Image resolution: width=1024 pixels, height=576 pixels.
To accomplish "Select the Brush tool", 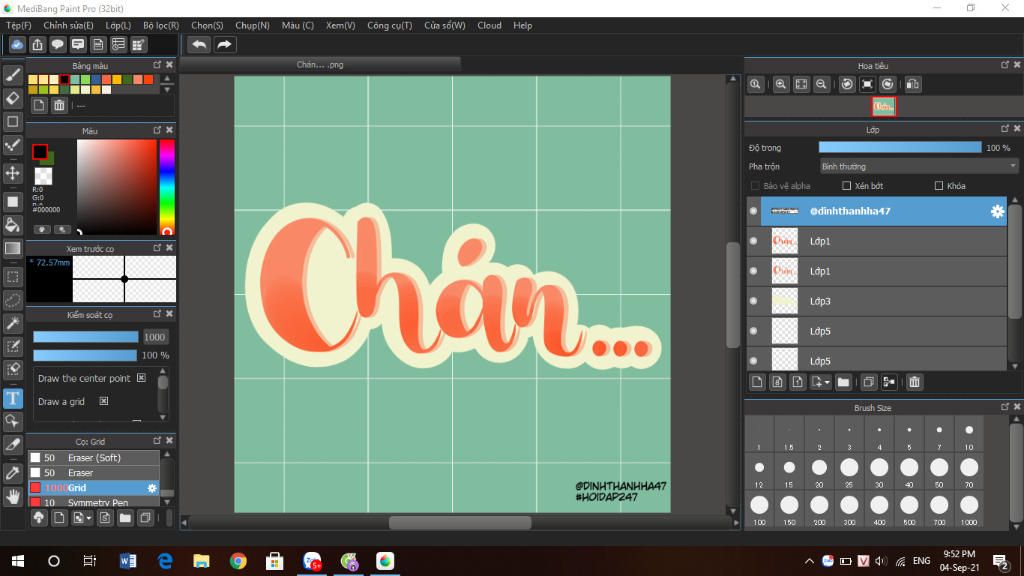I will 12,74.
